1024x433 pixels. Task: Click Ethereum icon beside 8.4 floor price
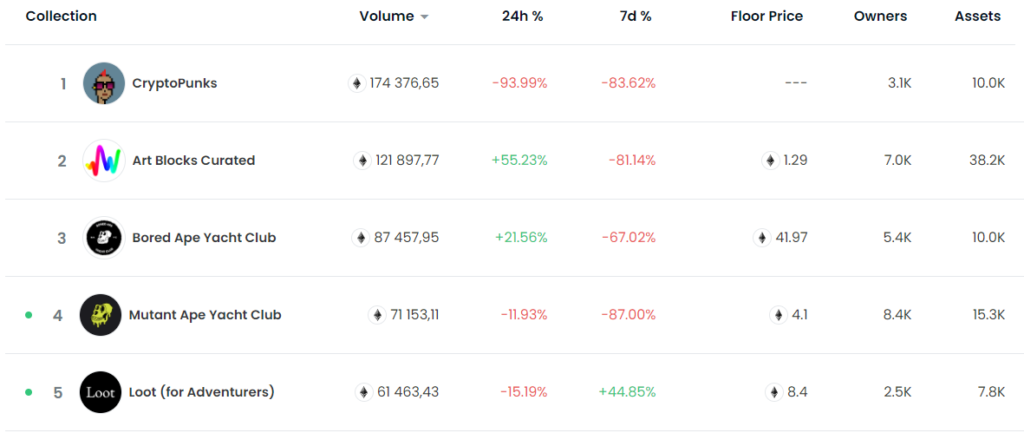click(x=774, y=392)
